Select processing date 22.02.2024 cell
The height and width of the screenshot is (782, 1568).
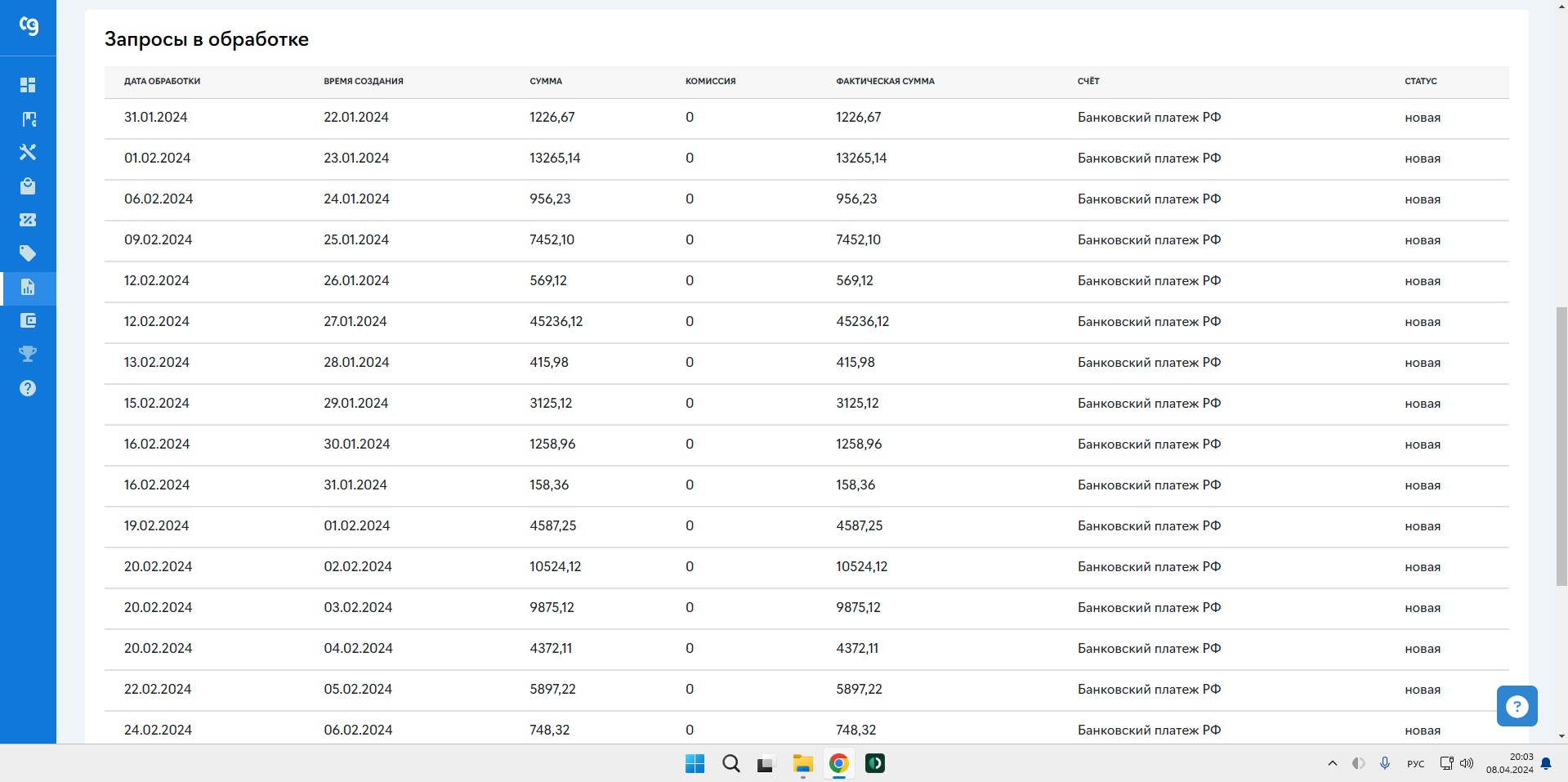(x=158, y=689)
